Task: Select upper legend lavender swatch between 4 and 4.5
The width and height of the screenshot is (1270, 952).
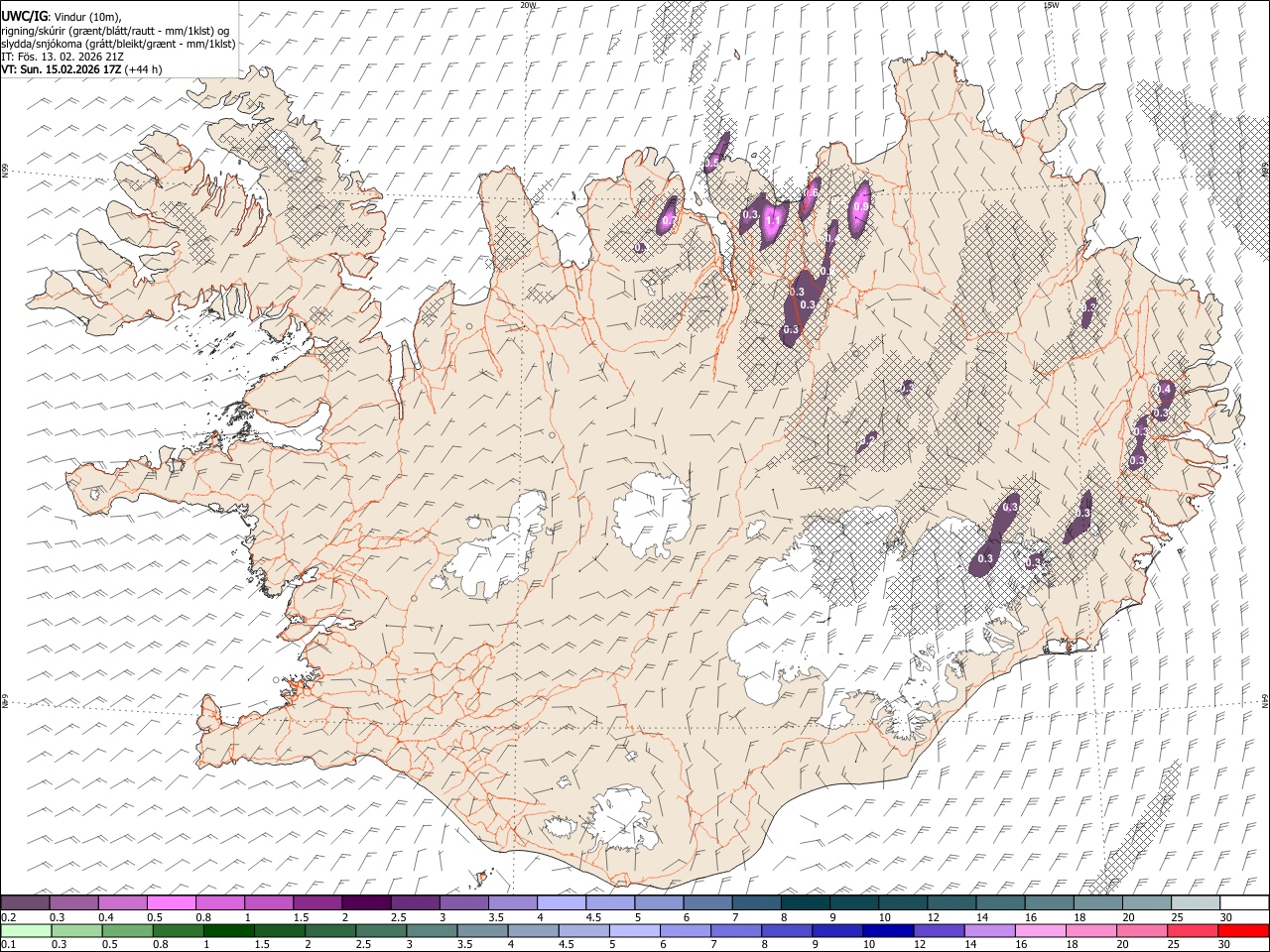Action: tap(561, 902)
